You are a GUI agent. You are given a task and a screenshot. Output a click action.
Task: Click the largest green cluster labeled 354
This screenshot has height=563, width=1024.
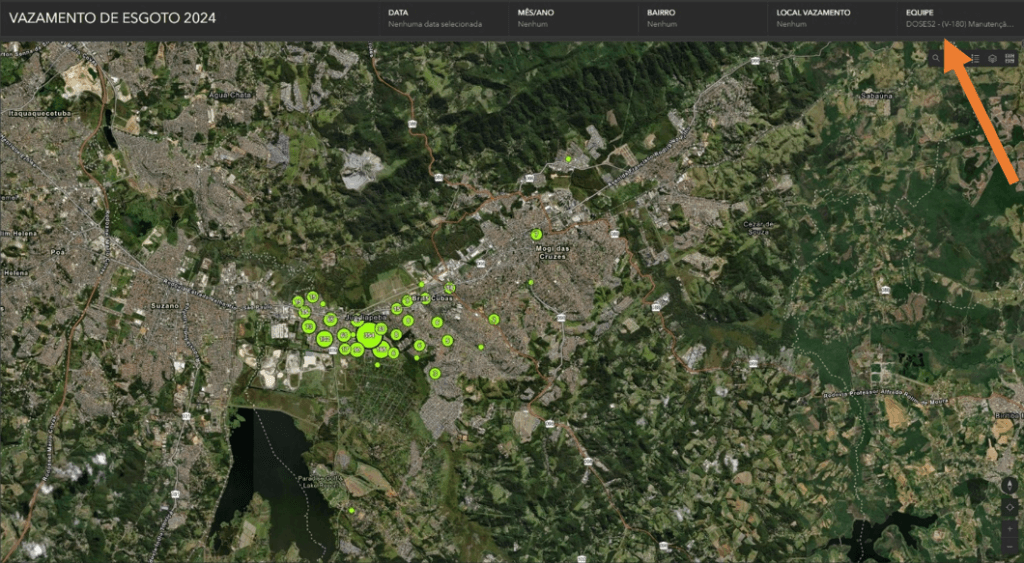pos(370,333)
